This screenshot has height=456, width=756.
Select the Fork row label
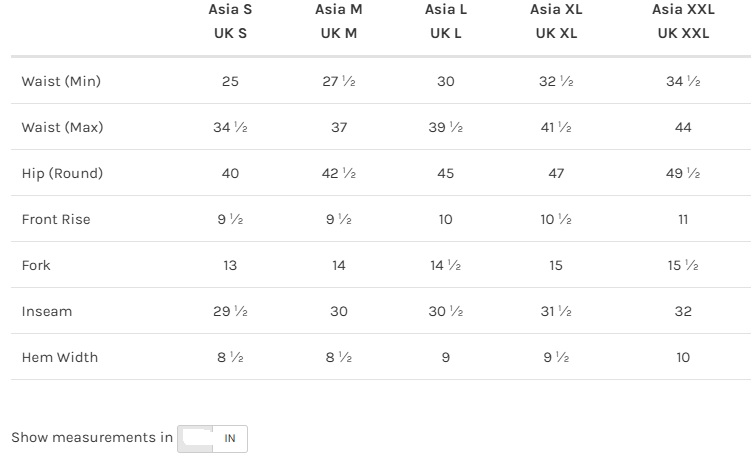tap(36, 265)
